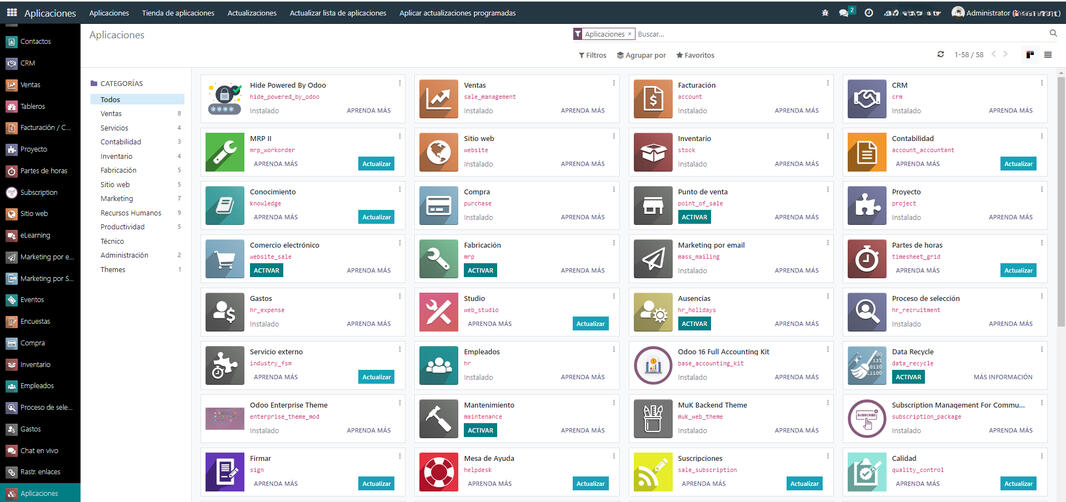This screenshot has width=1066, height=502.
Task: Open Favoritos dropdown
Action: (695, 55)
